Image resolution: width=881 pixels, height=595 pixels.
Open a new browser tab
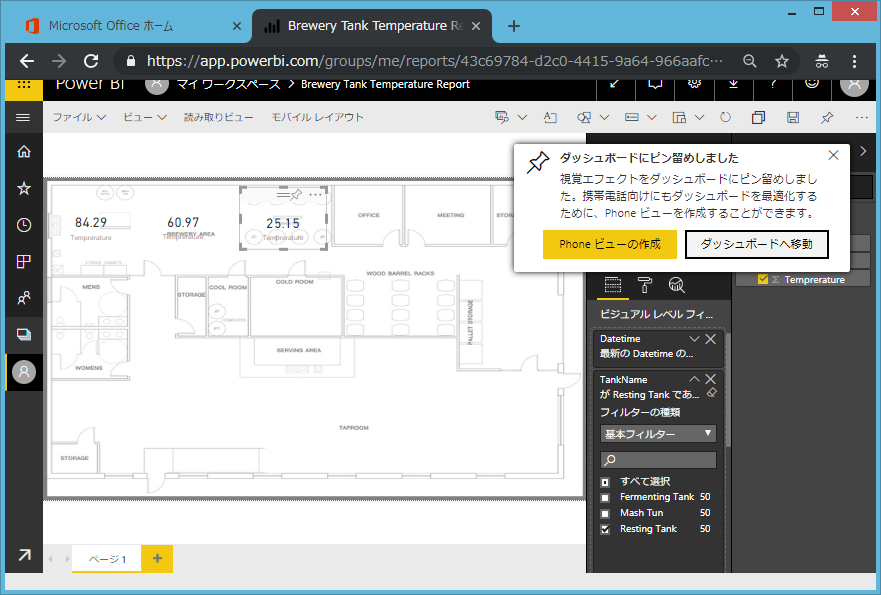(514, 26)
